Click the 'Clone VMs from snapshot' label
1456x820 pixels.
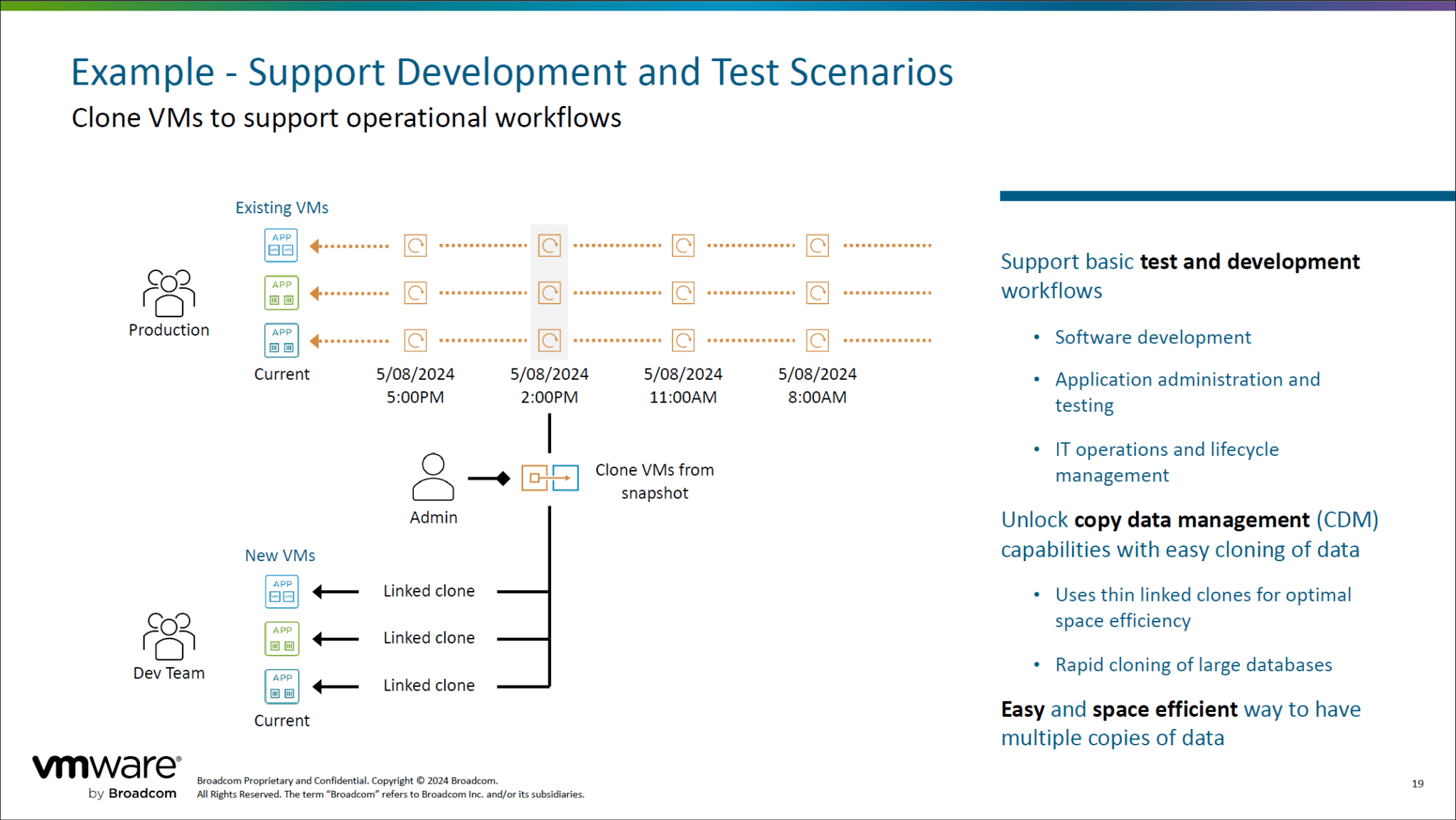click(654, 481)
